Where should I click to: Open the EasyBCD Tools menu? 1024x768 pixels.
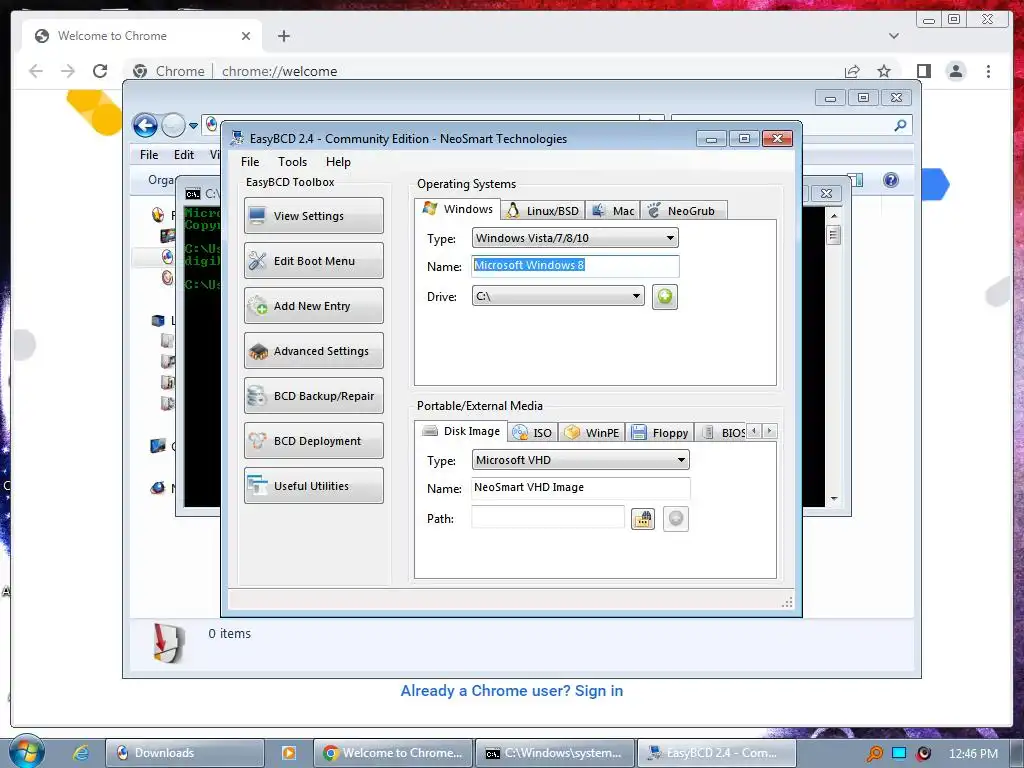point(292,162)
